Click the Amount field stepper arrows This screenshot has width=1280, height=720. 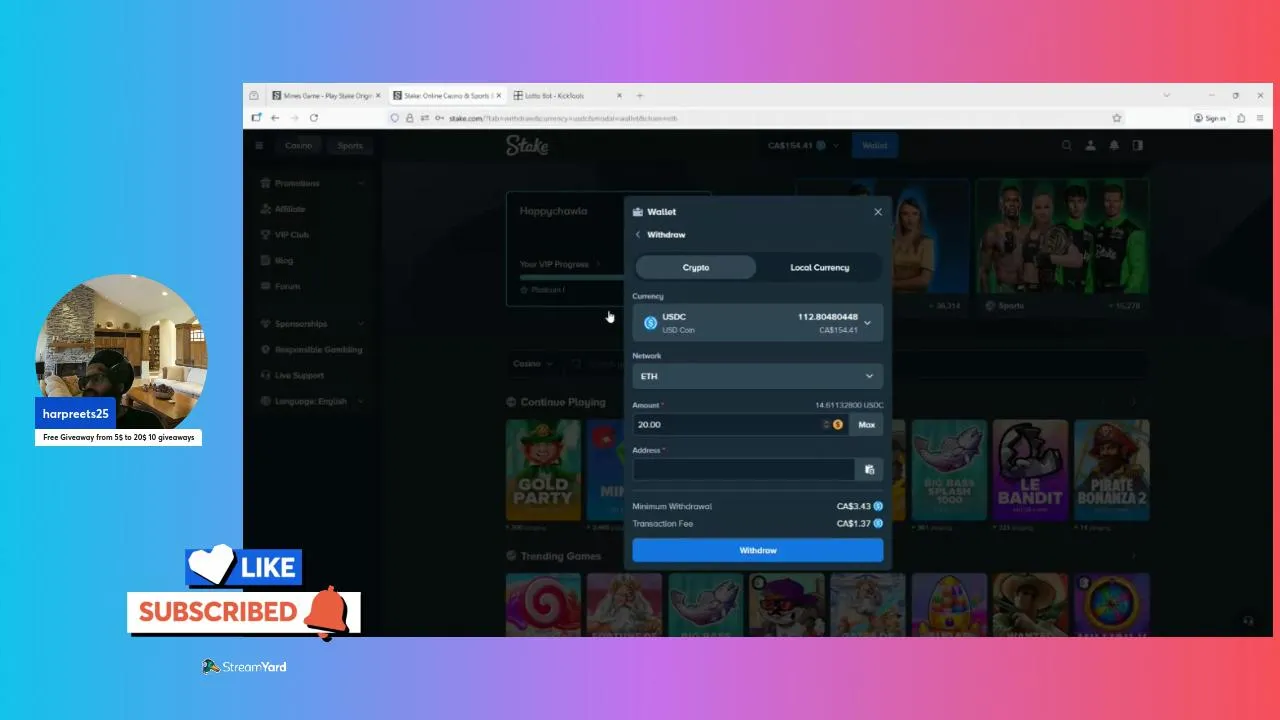click(826, 424)
